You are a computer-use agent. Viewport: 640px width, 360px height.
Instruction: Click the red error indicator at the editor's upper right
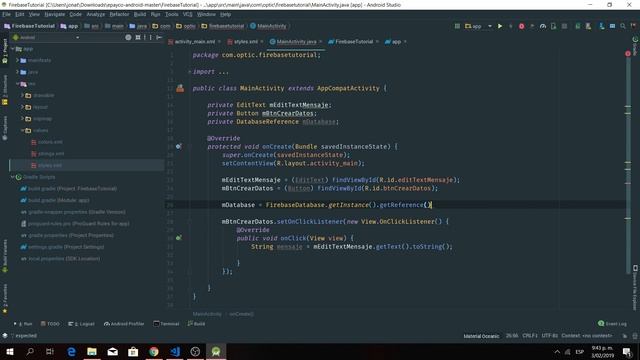(628, 54)
